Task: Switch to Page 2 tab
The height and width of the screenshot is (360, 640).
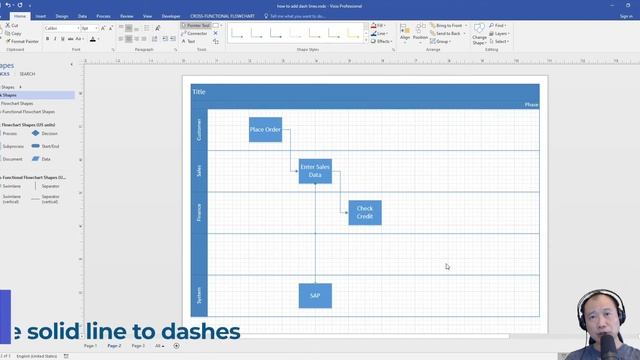Action: click(x=114, y=346)
